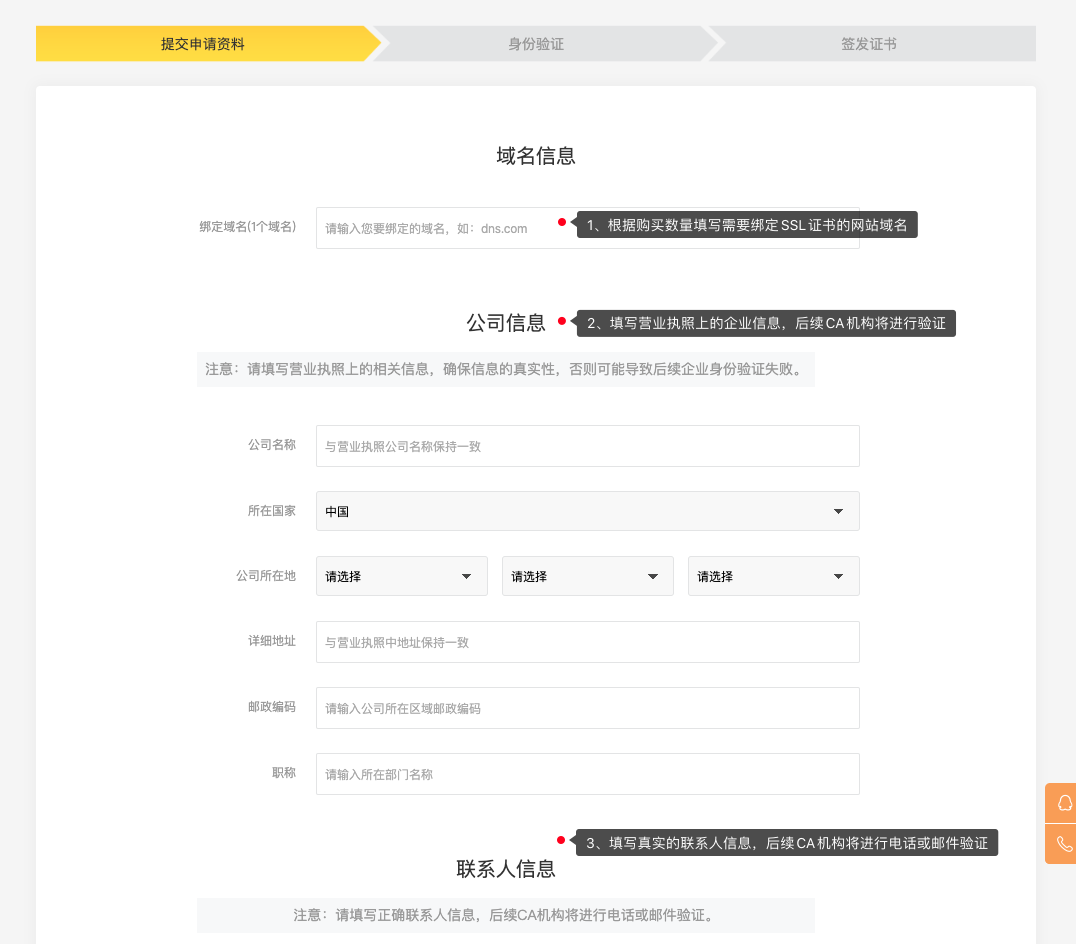Click into the 公司名称 text field
This screenshot has width=1076, height=944.
click(587, 446)
